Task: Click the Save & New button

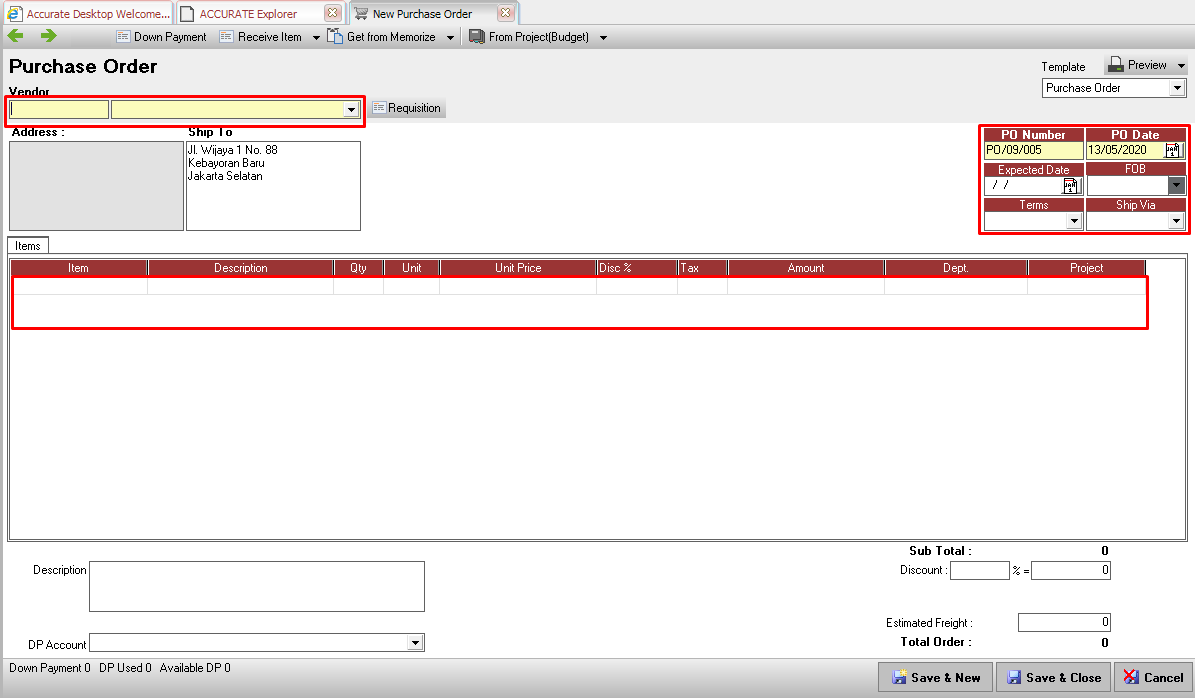Action: point(937,677)
